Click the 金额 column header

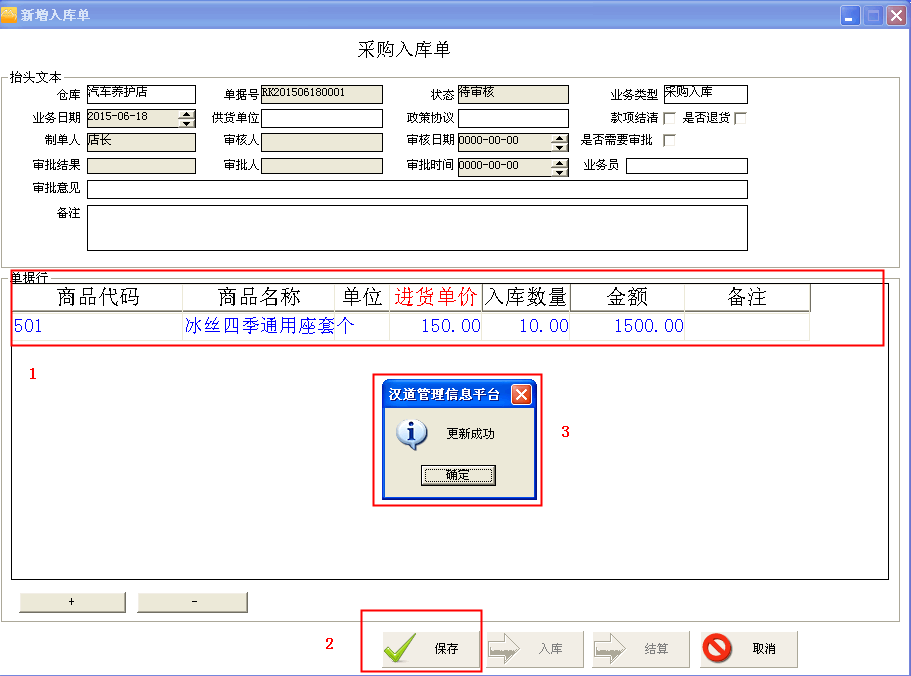point(627,297)
